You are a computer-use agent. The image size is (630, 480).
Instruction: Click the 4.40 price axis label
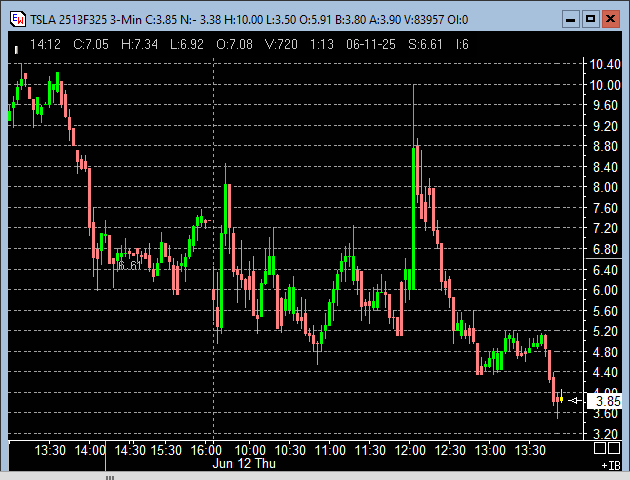(x=605, y=372)
